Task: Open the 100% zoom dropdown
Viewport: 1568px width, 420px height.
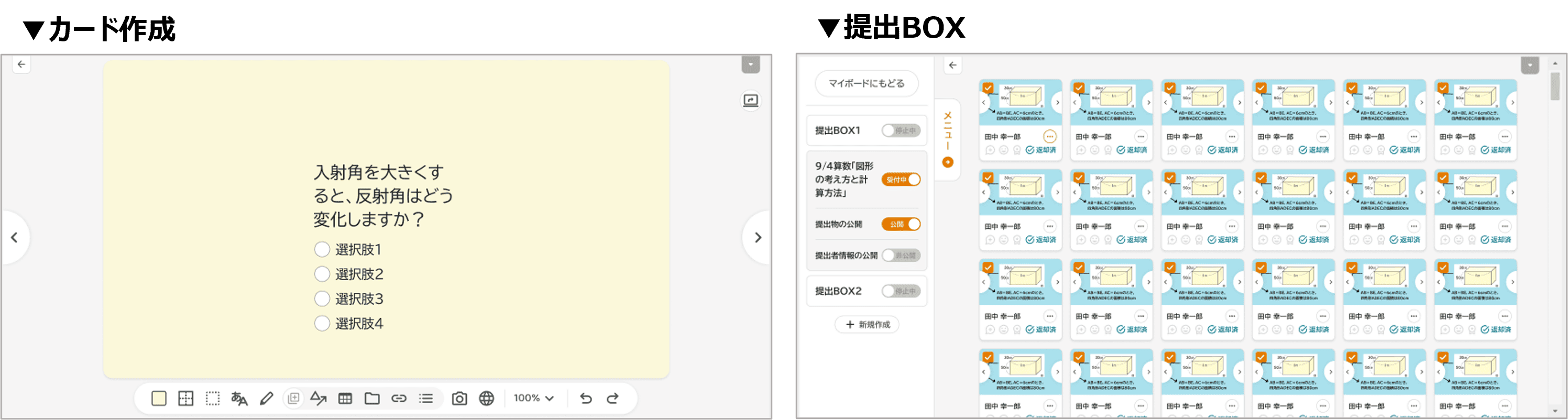Action: coord(533,398)
